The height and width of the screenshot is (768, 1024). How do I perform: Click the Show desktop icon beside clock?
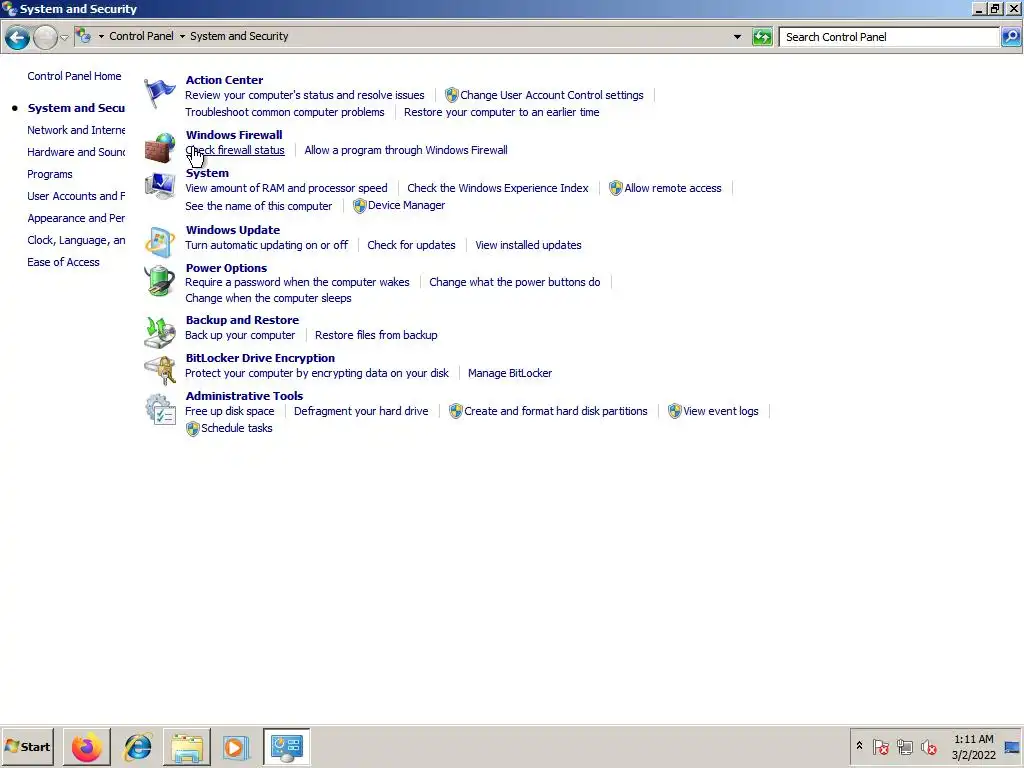(x=1012, y=746)
